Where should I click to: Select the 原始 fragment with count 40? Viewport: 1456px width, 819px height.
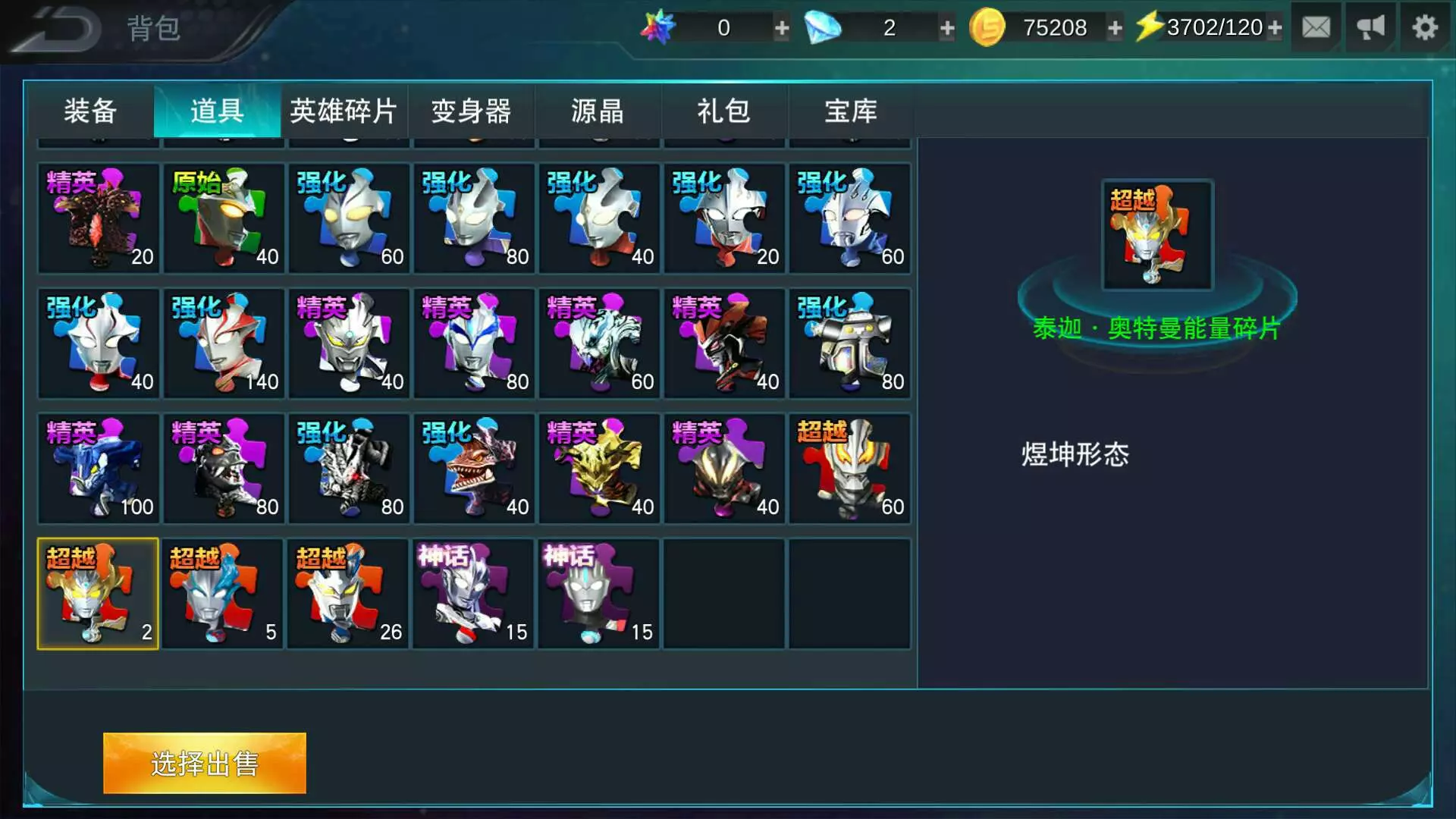pyautogui.click(x=224, y=218)
